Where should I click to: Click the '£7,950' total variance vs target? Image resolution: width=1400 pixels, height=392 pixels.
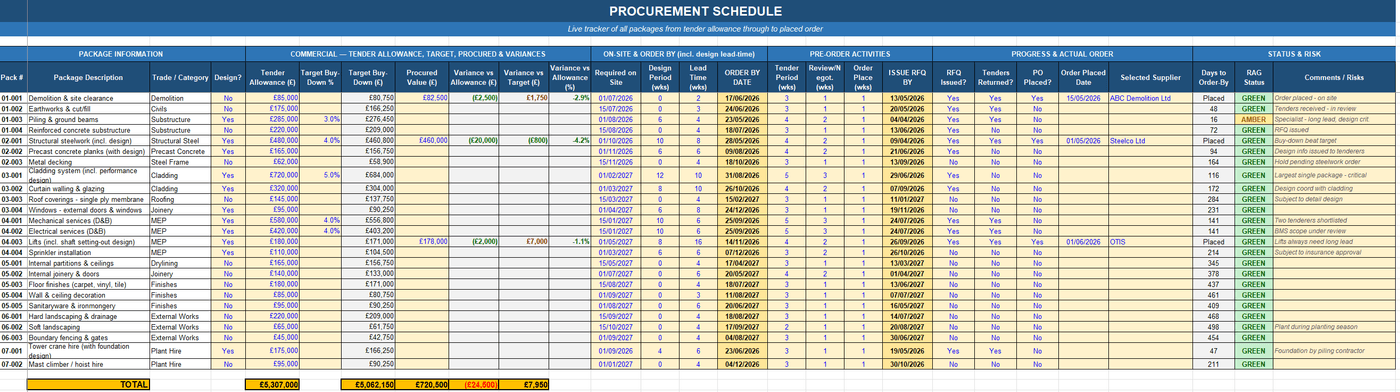point(524,384)
